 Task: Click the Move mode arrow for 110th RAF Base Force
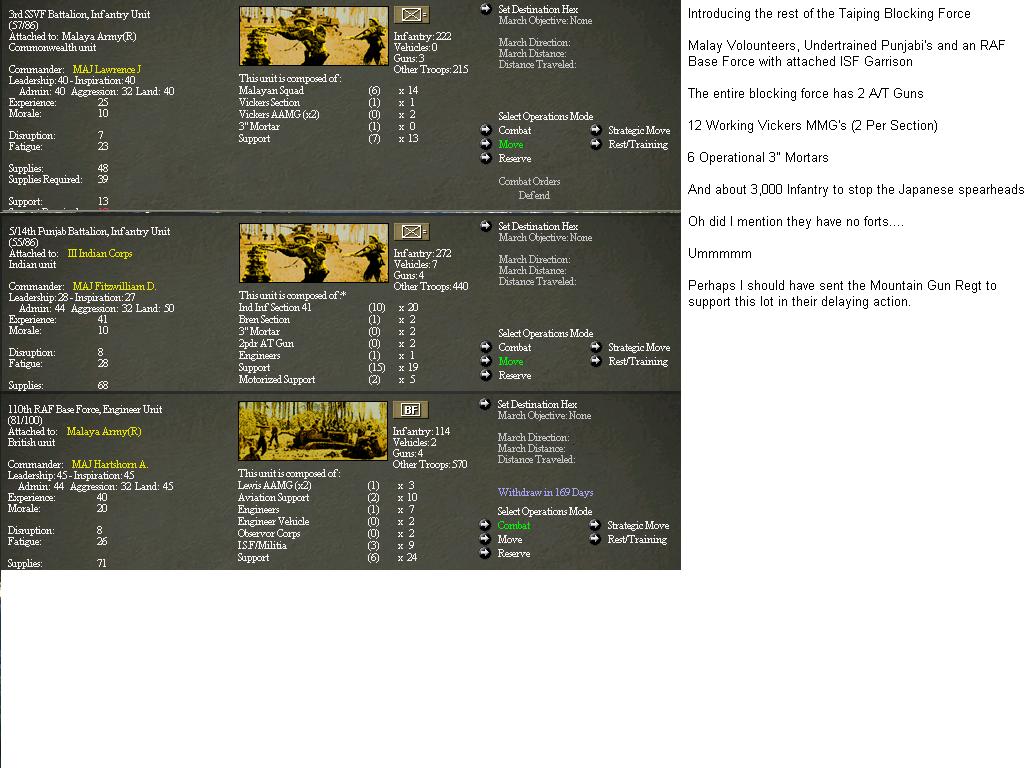click(485, 539)
